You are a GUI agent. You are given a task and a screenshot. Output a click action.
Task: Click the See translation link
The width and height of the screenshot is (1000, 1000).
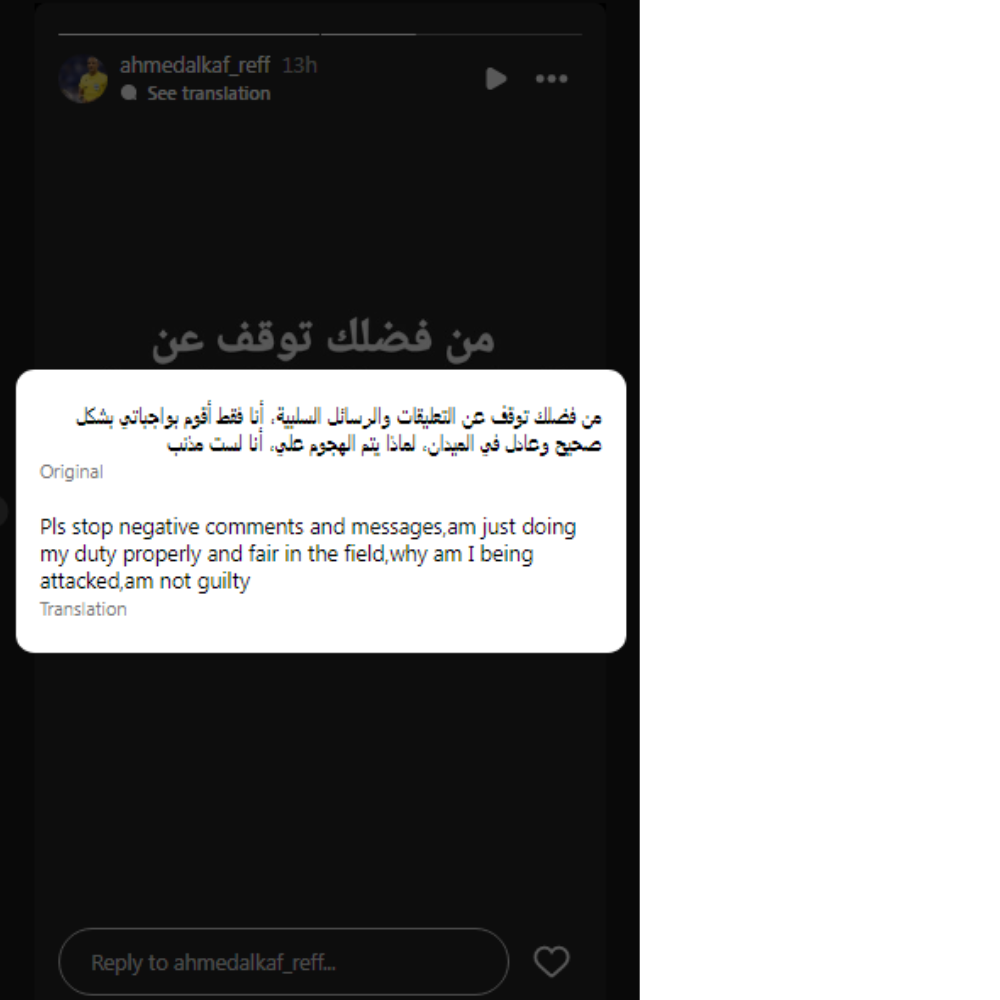pos(209,93)
